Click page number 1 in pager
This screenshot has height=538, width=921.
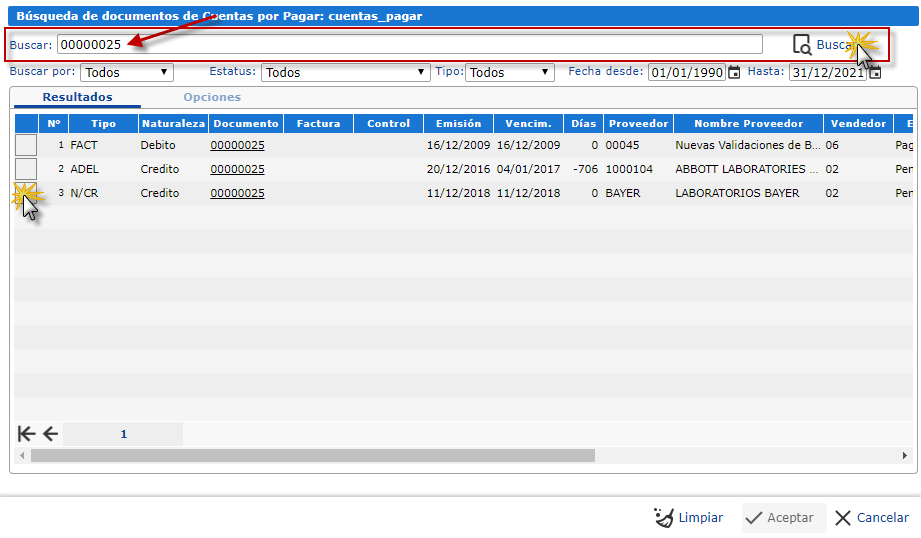(123, 434)
